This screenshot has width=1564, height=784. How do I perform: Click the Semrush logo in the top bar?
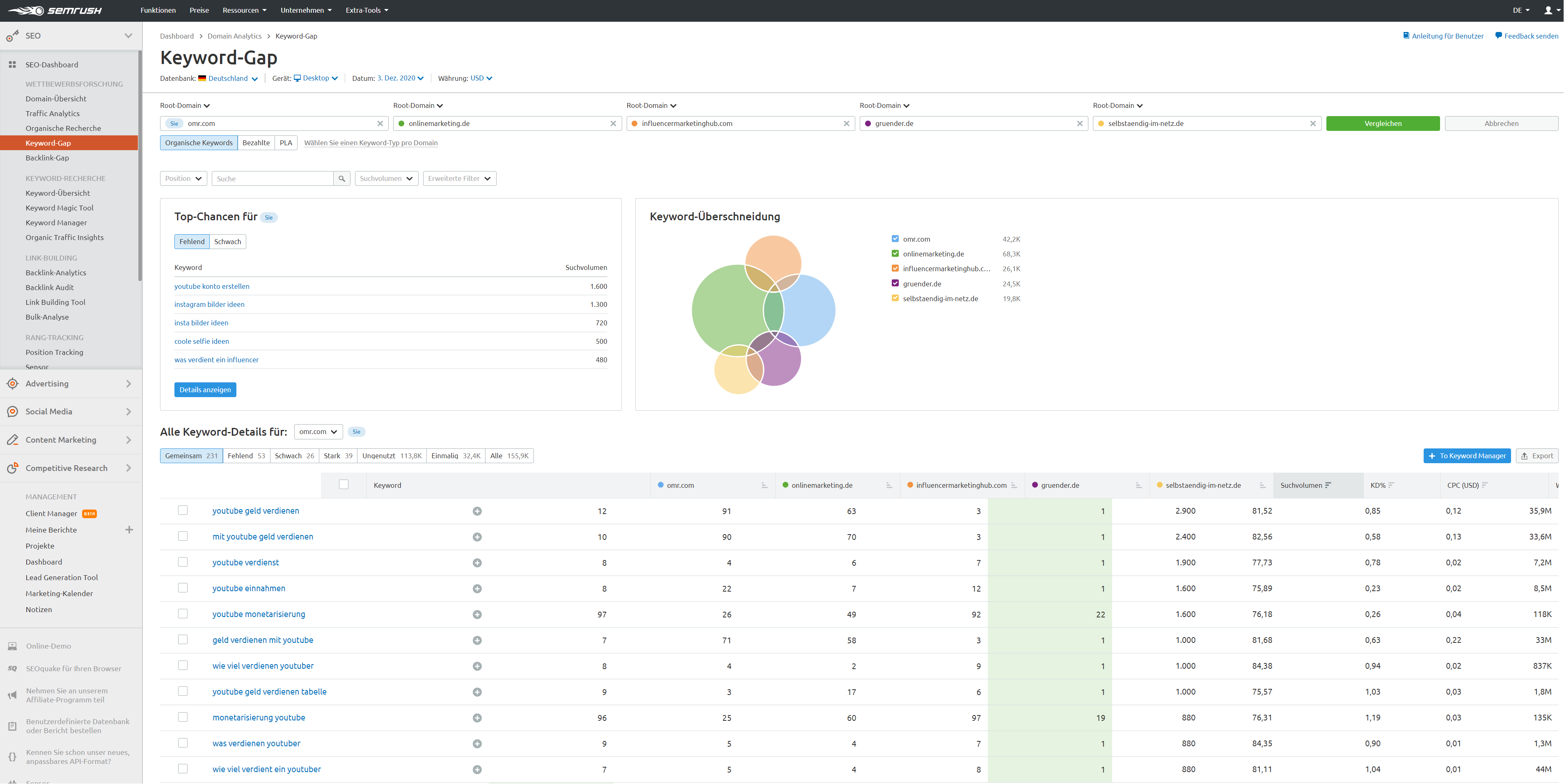point(55,10)
